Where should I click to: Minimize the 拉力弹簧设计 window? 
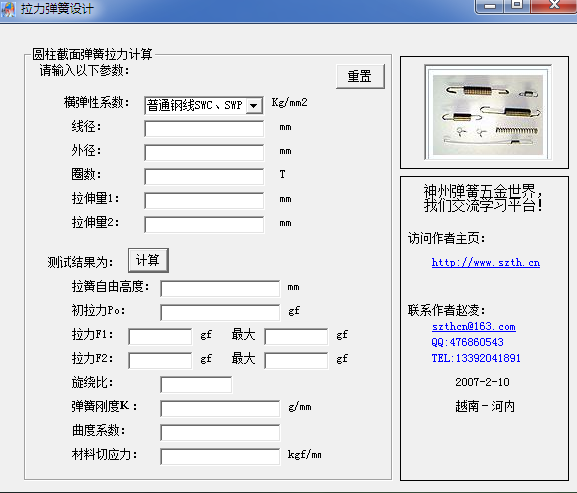click(x=490, y=6)
